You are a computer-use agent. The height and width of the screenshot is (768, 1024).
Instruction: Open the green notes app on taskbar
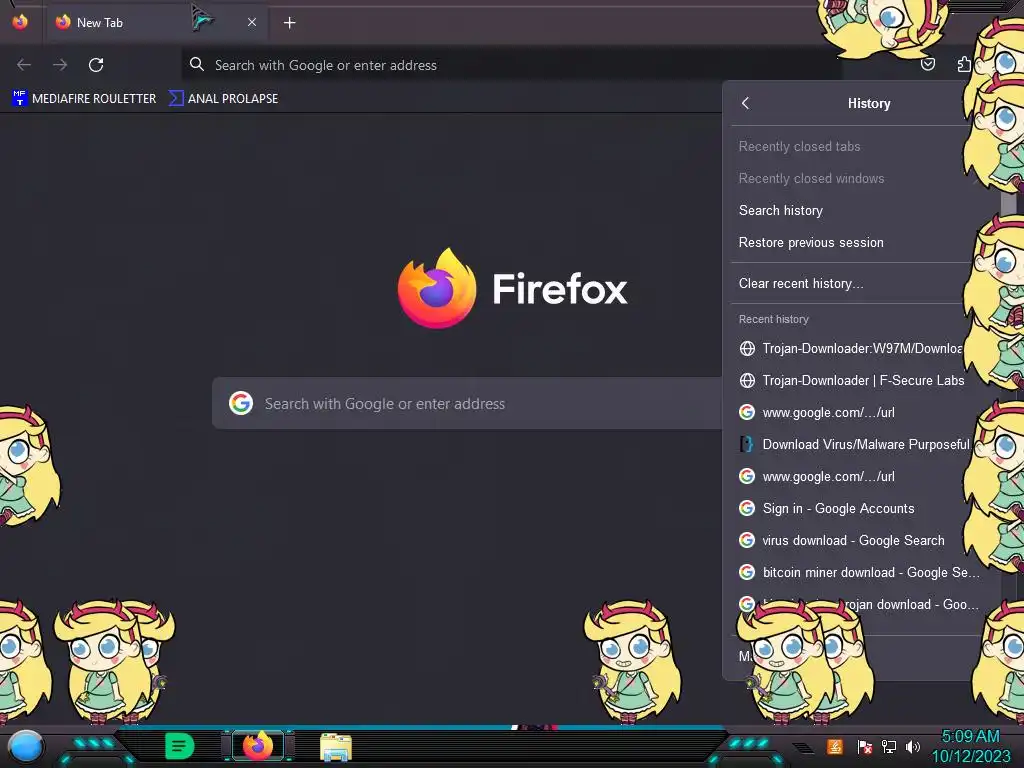180,746
